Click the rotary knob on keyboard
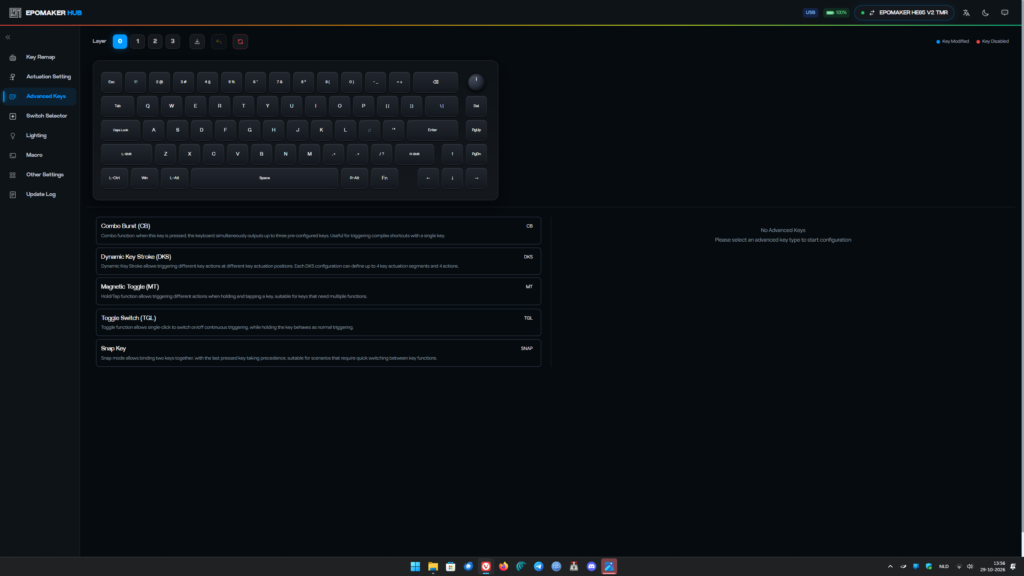Screen dimensions: 1024x576 [476, 82]
